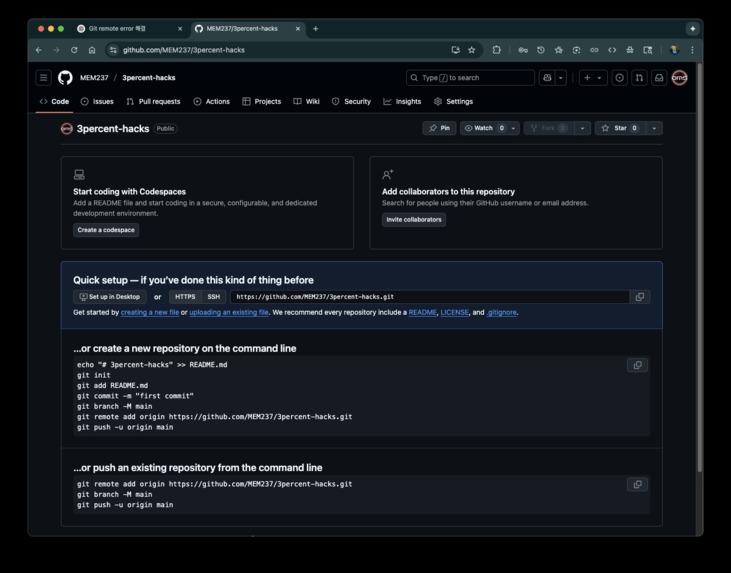Open the Copilot chat icon in header
The image size is (731, 573).
(547, 78)
